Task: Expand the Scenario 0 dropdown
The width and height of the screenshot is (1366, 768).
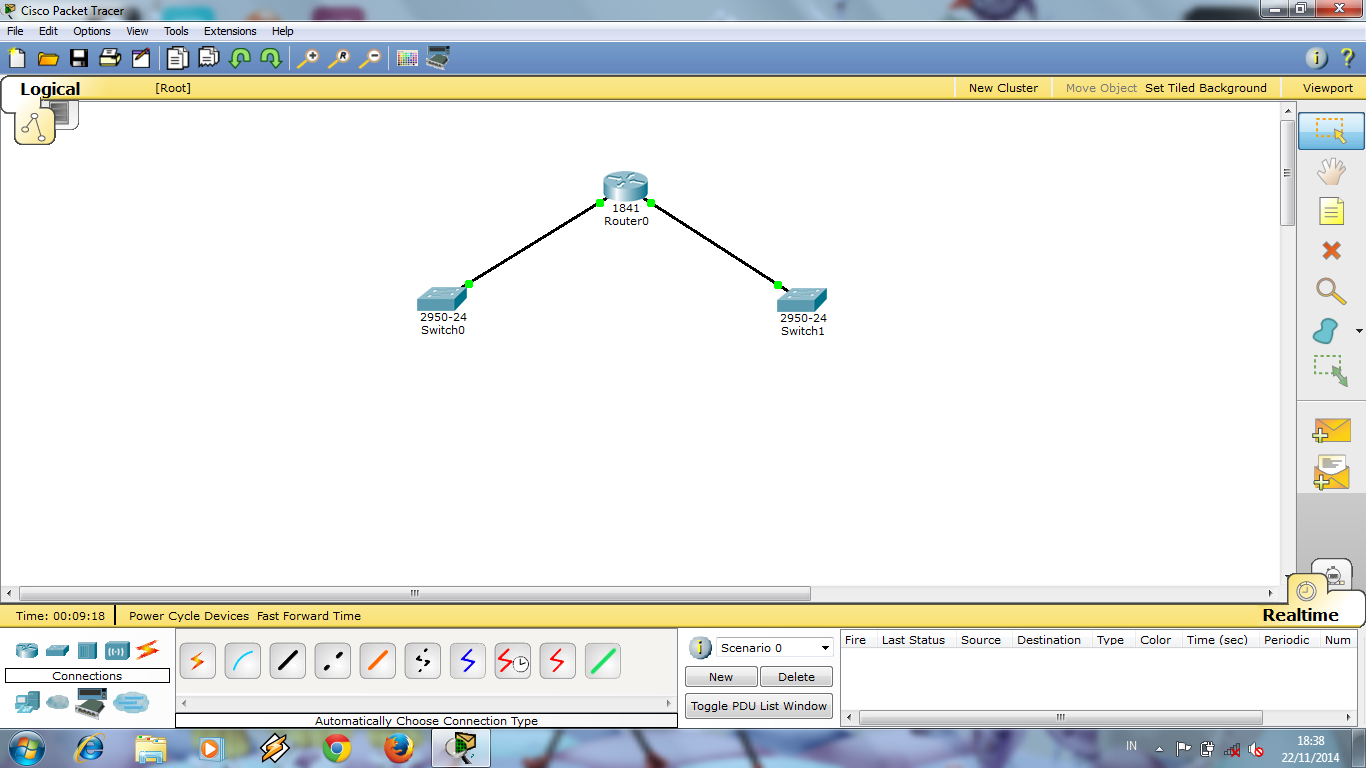Action: [x=825, y=648]
